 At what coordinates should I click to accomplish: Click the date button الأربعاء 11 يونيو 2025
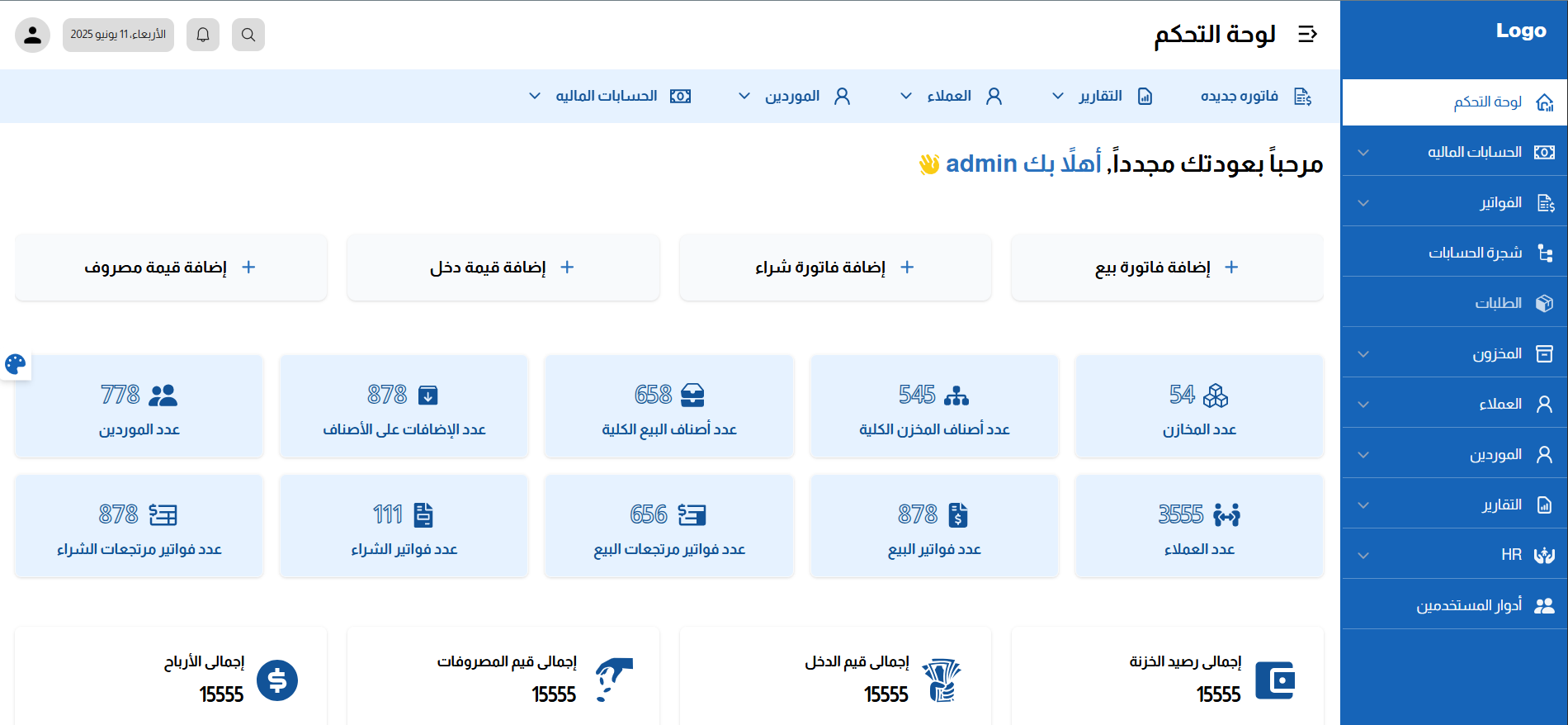click(x=118, y=35)
